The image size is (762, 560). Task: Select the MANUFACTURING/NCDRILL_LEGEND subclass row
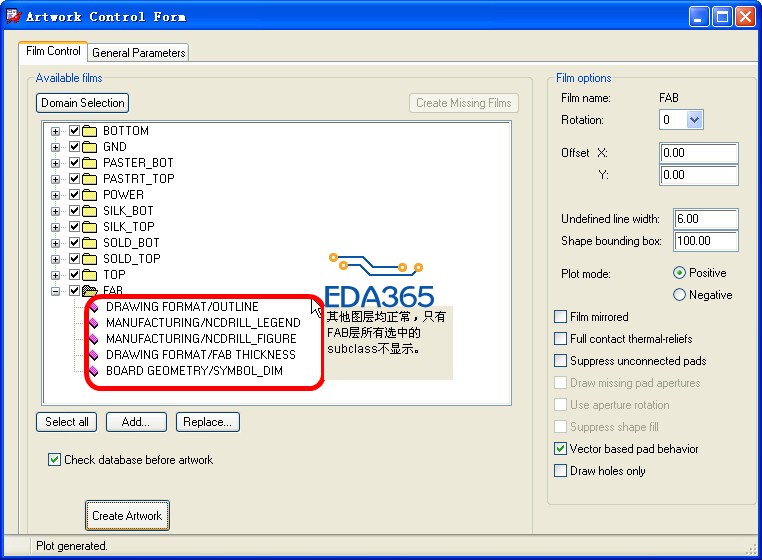[203, 323]
